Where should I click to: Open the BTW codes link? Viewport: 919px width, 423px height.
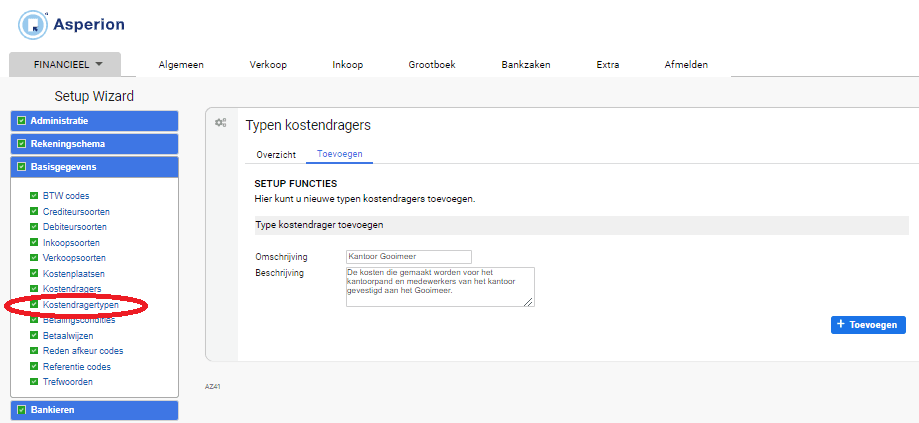point(66,196)
